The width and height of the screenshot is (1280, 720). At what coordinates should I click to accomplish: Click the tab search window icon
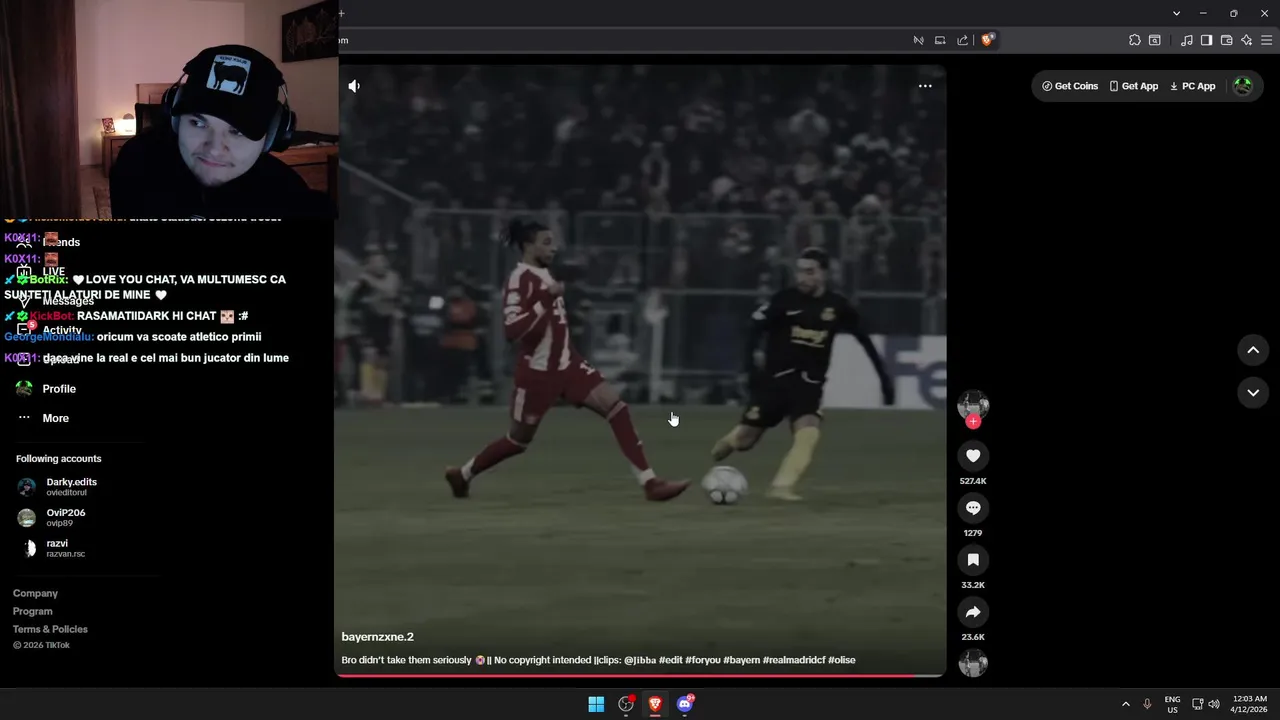1155,40
